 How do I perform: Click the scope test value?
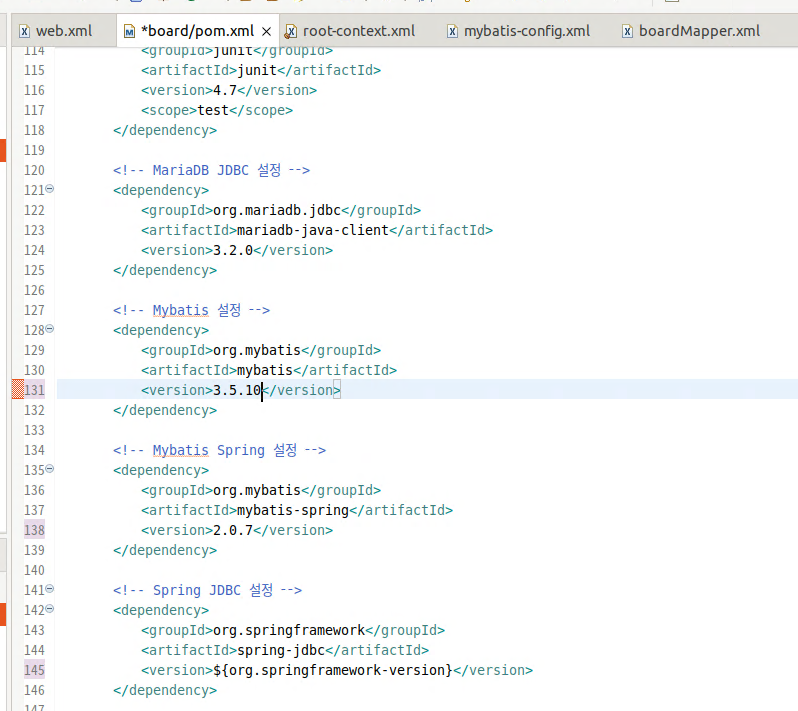pos(213,110)
